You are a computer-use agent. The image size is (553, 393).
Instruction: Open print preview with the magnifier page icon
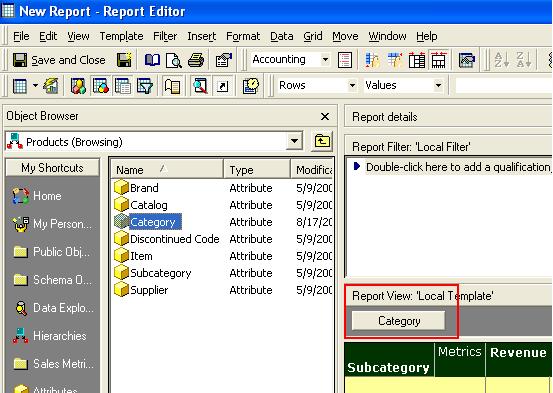point(174,60)
